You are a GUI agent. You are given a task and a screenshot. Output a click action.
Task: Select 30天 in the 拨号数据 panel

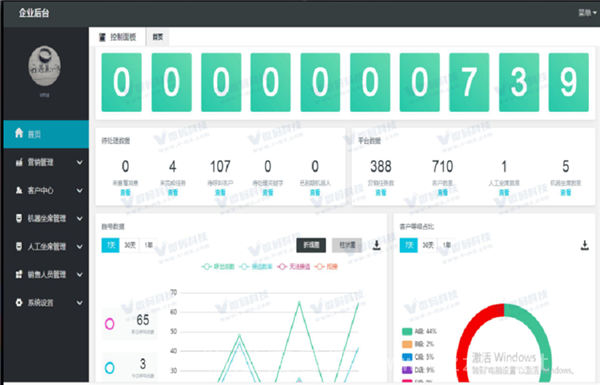pyautogui.click(x=130, y=245)
